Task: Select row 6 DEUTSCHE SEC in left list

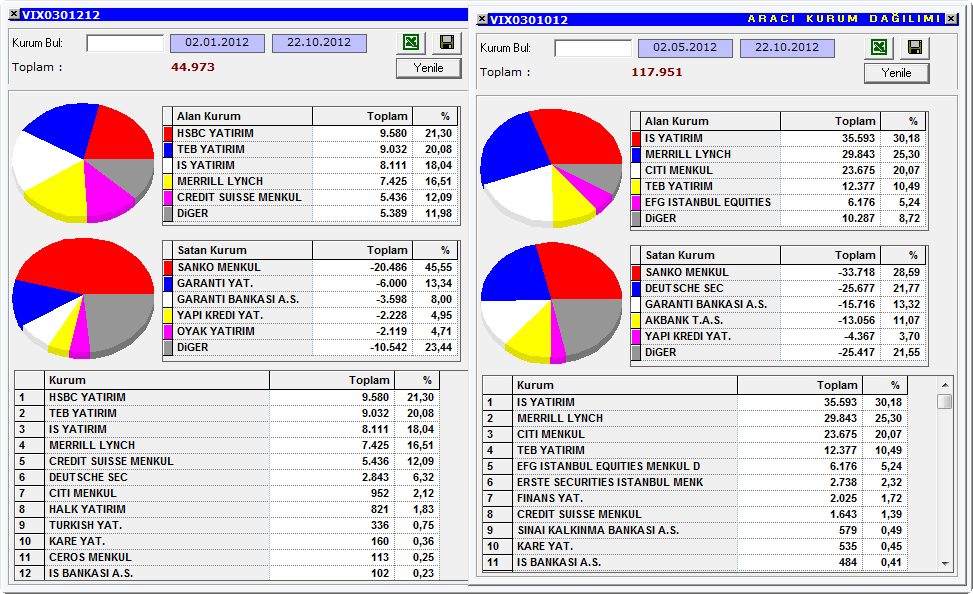Action: tap(226, 477)
